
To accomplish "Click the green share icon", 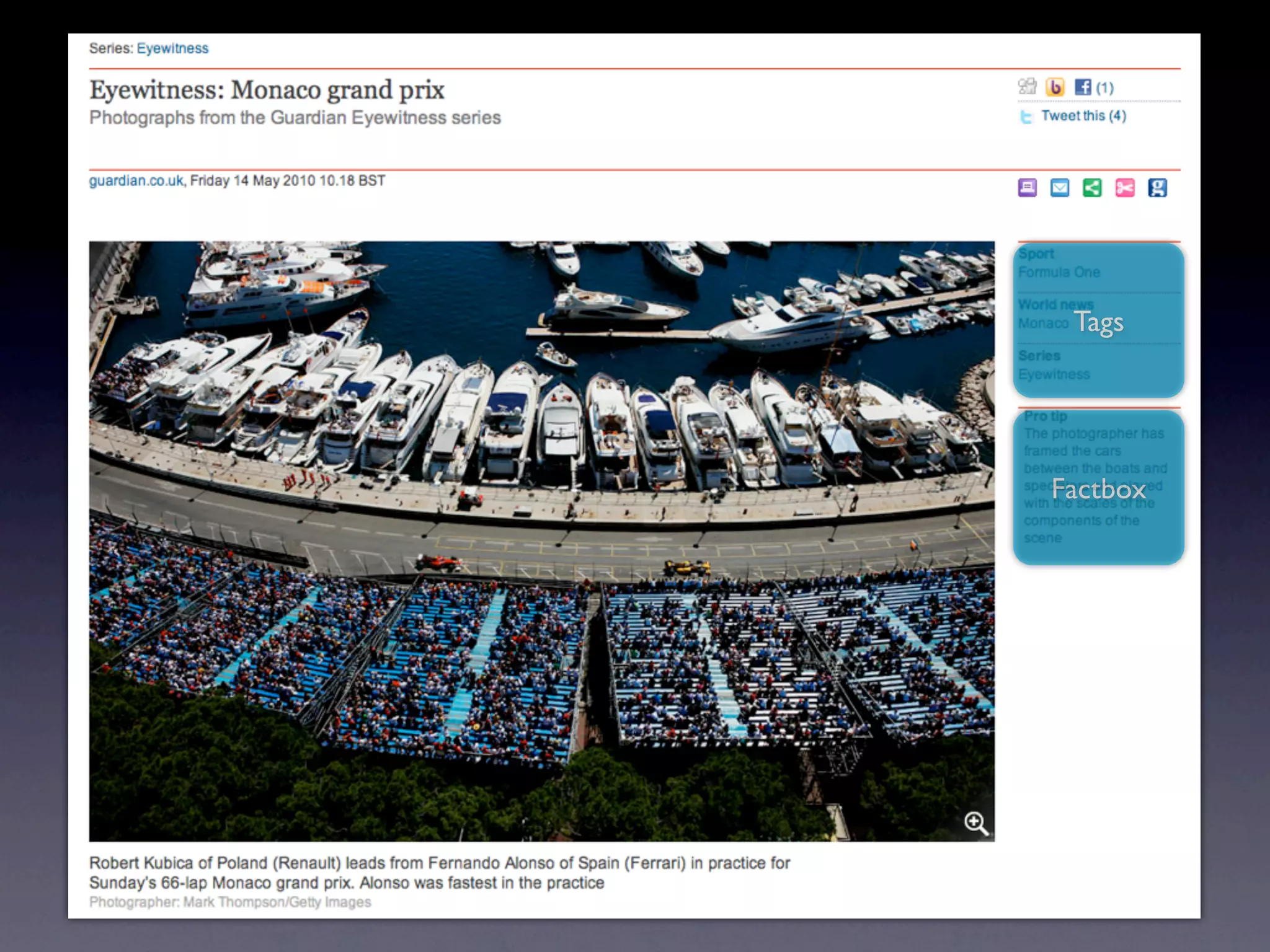I will tap(1092, 187).
